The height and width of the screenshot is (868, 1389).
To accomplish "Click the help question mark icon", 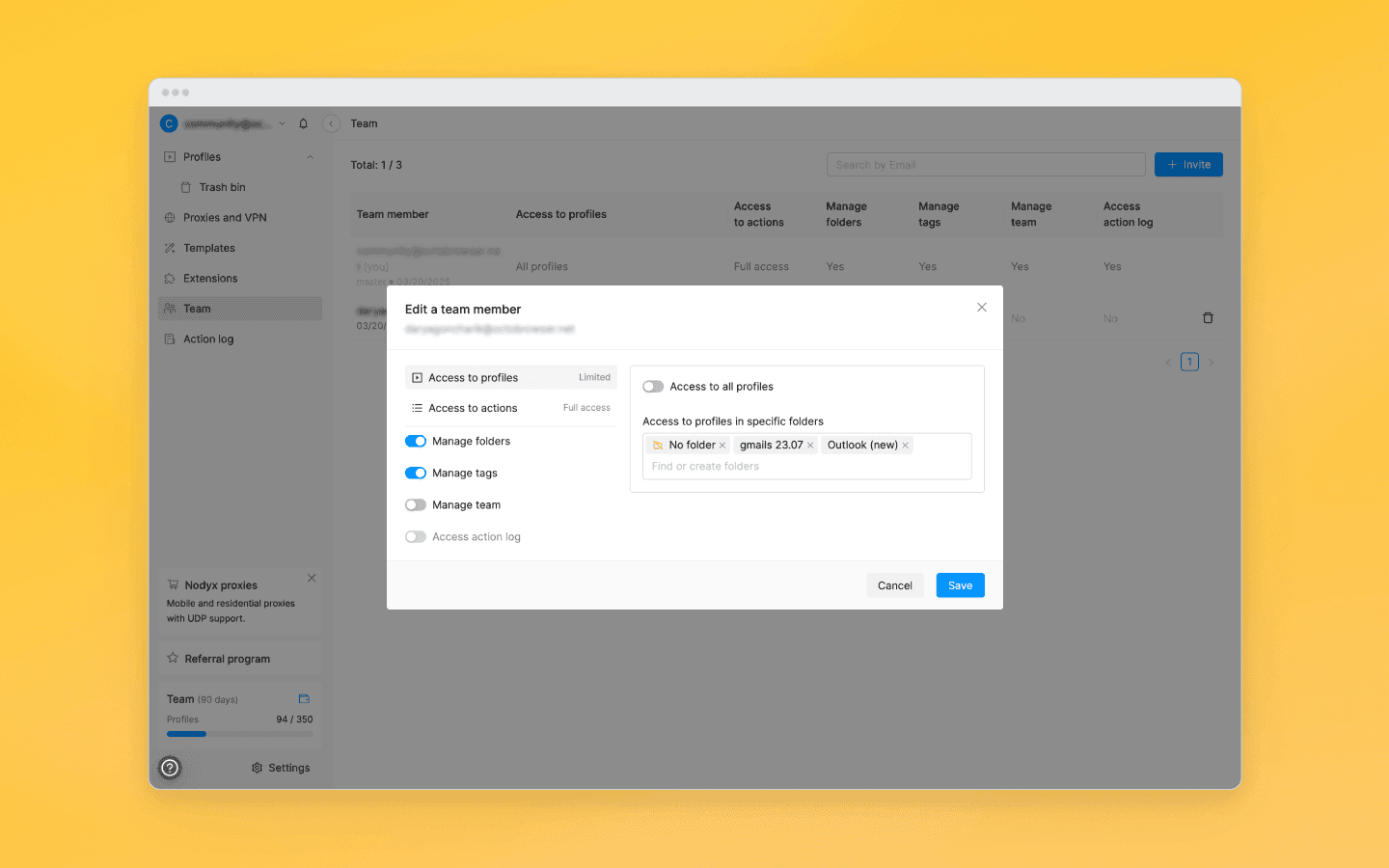I will tap(170, 768).
